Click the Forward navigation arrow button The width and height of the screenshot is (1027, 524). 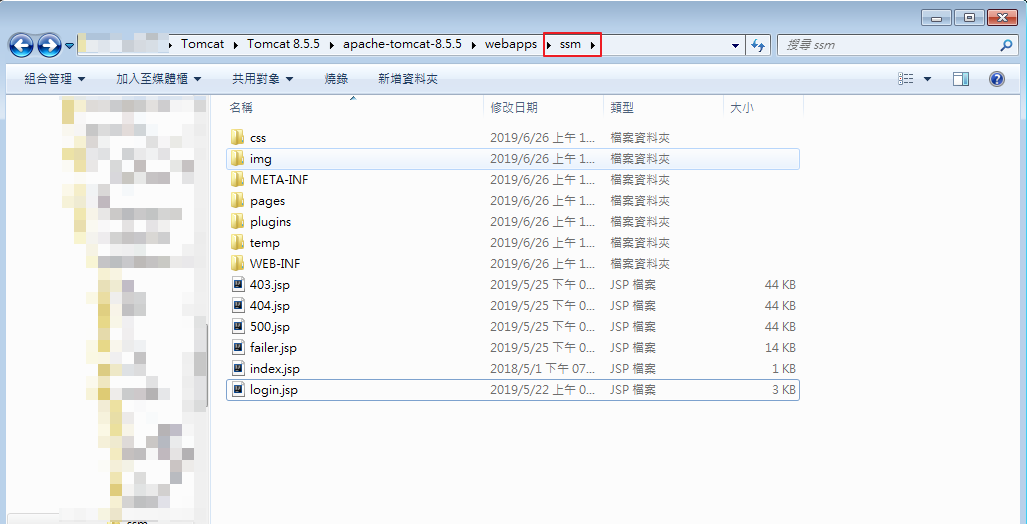(49, 45)
